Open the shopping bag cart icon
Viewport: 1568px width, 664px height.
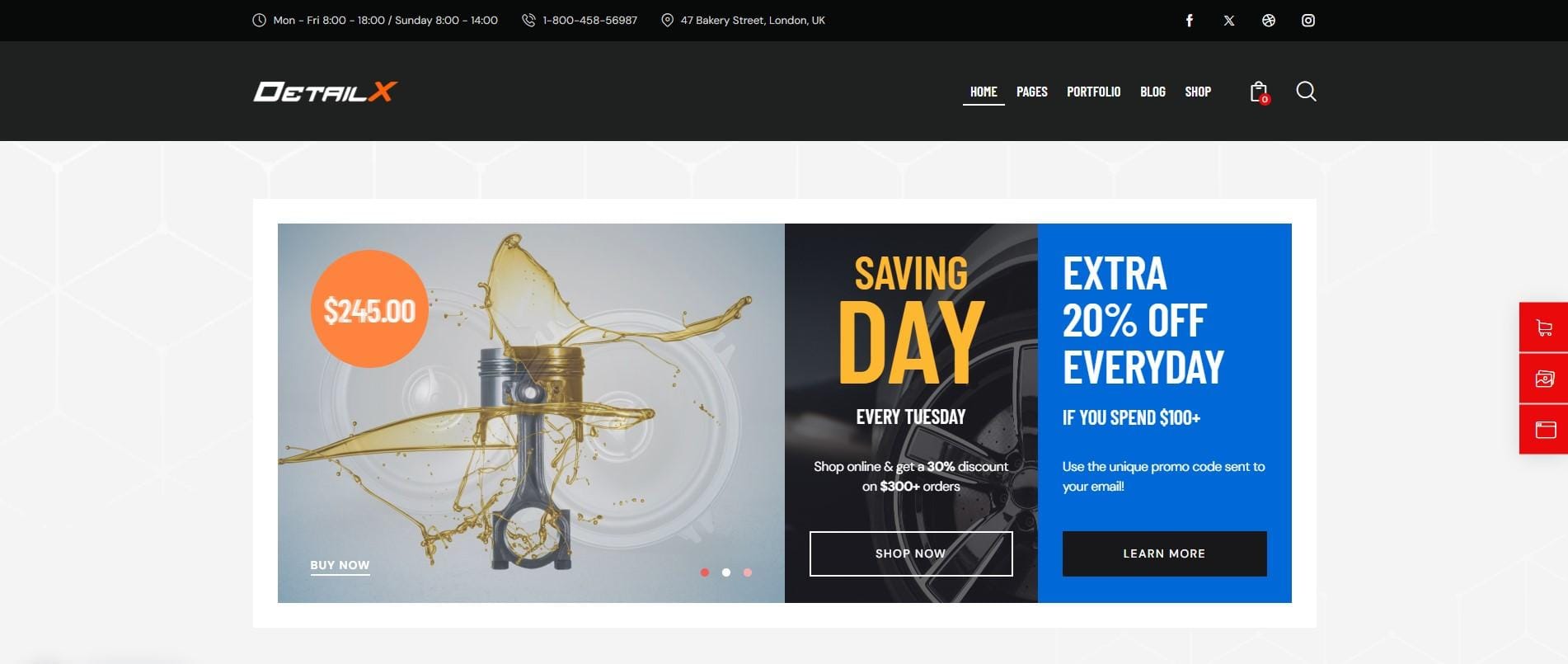coord(1259,92)
